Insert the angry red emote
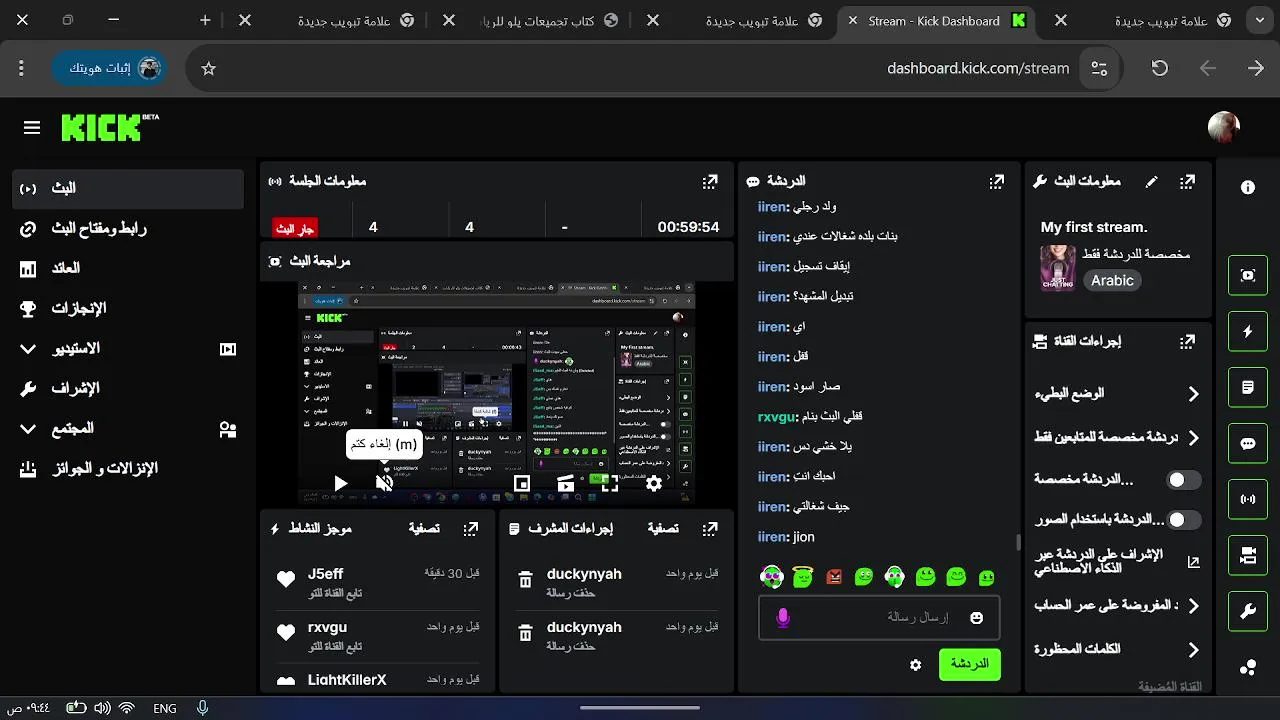The image size is (1280, 720). click(834, 576)
